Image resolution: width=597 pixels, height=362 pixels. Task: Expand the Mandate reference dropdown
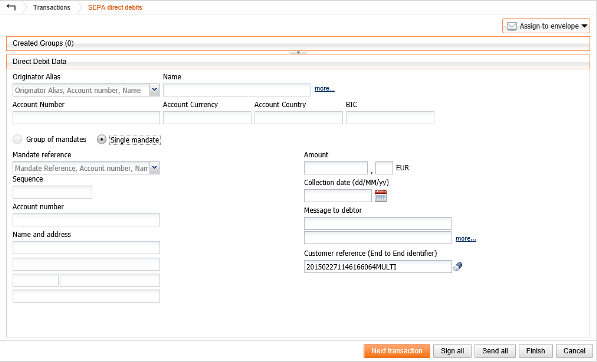pyautogui.click(x=154, y=167)
